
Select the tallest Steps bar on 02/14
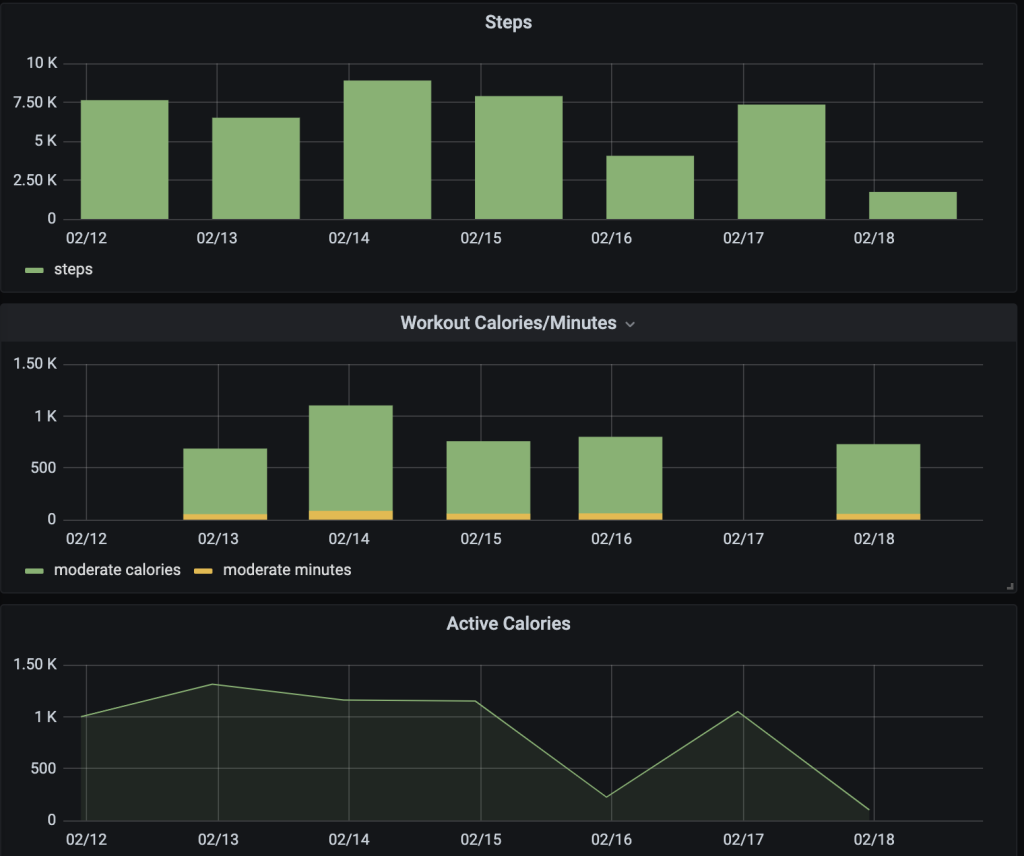click(x=387, y=150)
